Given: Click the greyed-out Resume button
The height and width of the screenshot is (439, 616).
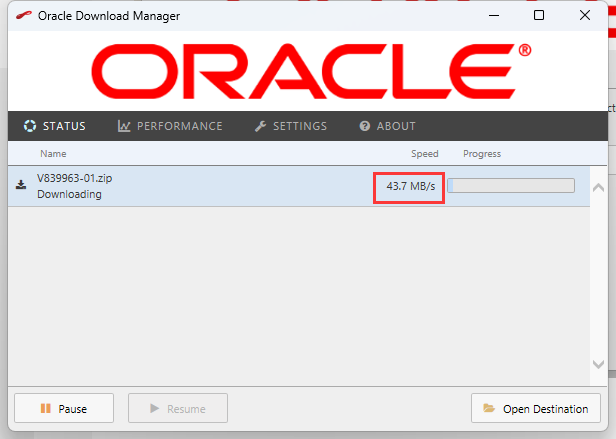Looking at the screenshot, I should click(x=178, y=408).
